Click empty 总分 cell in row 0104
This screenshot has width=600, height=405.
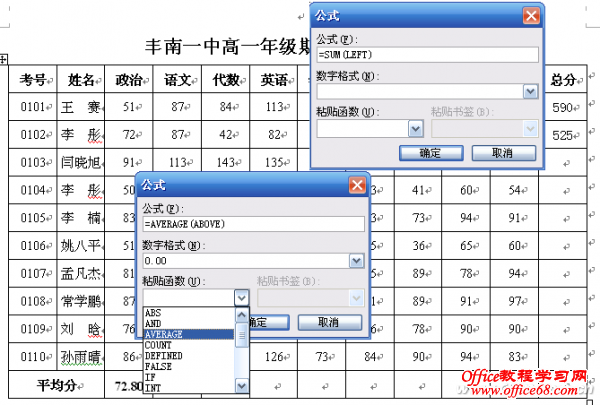563,190
